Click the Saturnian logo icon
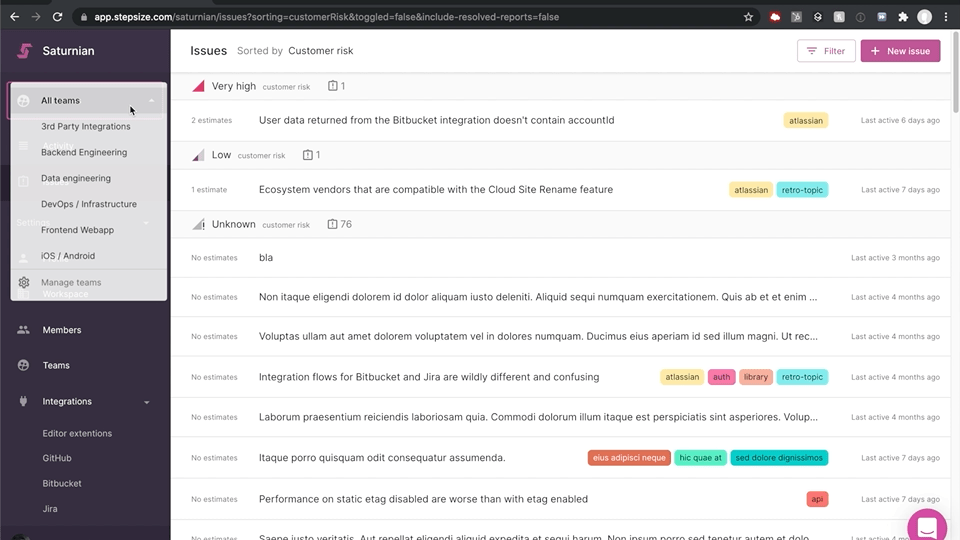This screenshot has height=540, width=960. click(24, 51)
